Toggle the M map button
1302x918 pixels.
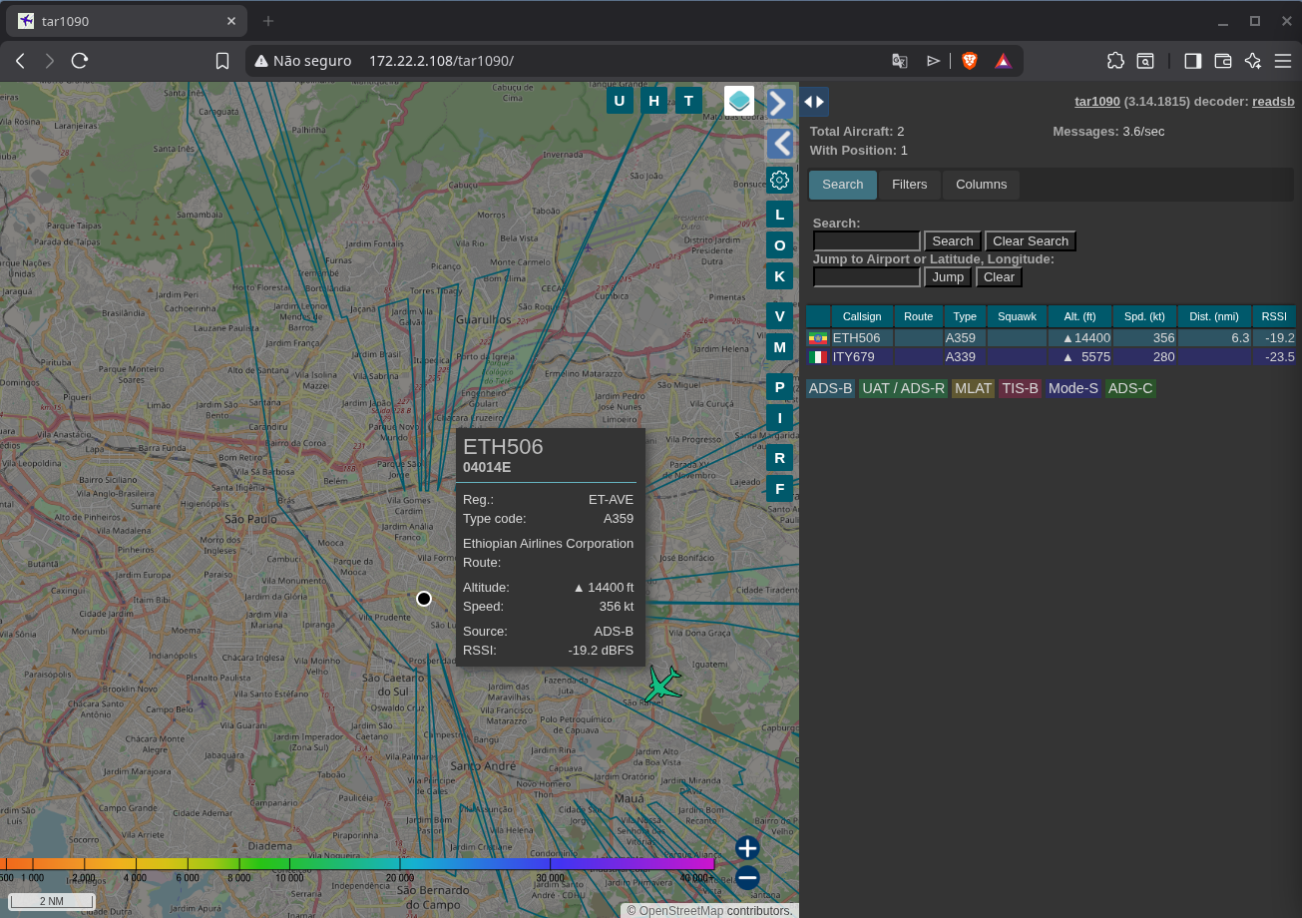click(x=780, y=347)
